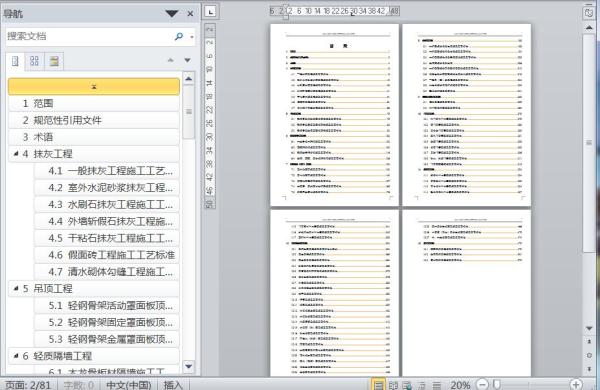
Task: Open zoom dialog via 20% label
Action: pos(460,385)
